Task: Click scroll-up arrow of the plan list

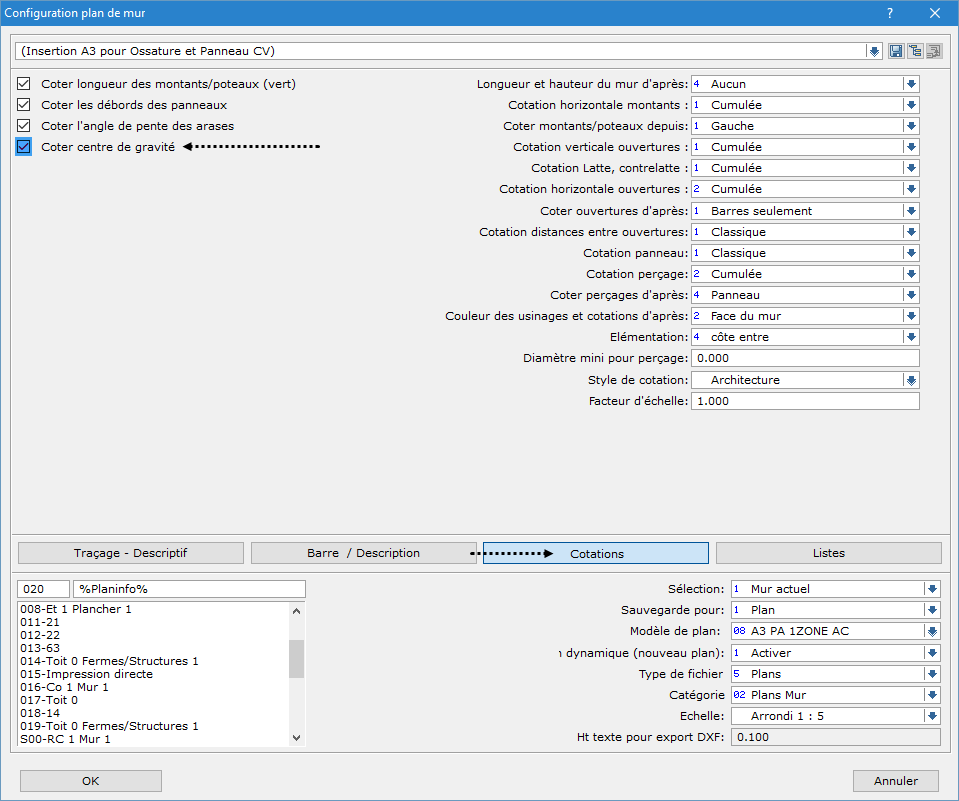Action: coord(296,610)
